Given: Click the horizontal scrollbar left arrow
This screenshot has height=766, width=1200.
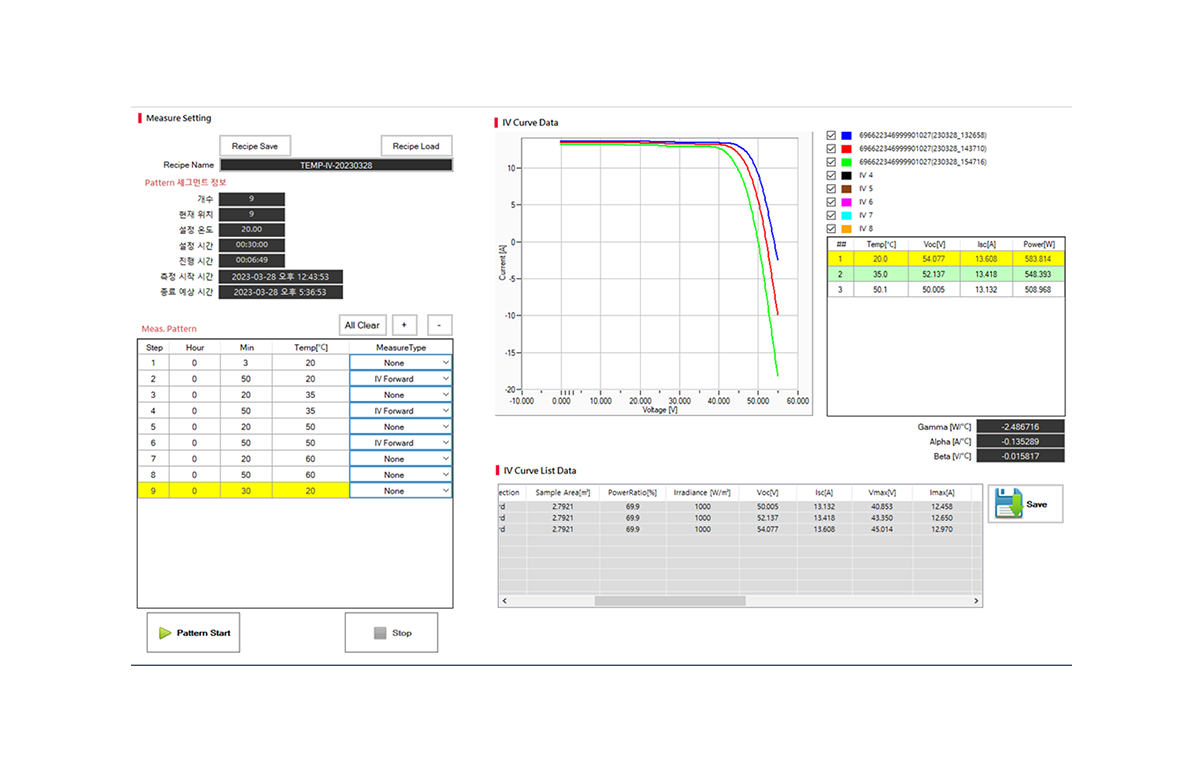Looking at the screenshot, I should point(504,601).
